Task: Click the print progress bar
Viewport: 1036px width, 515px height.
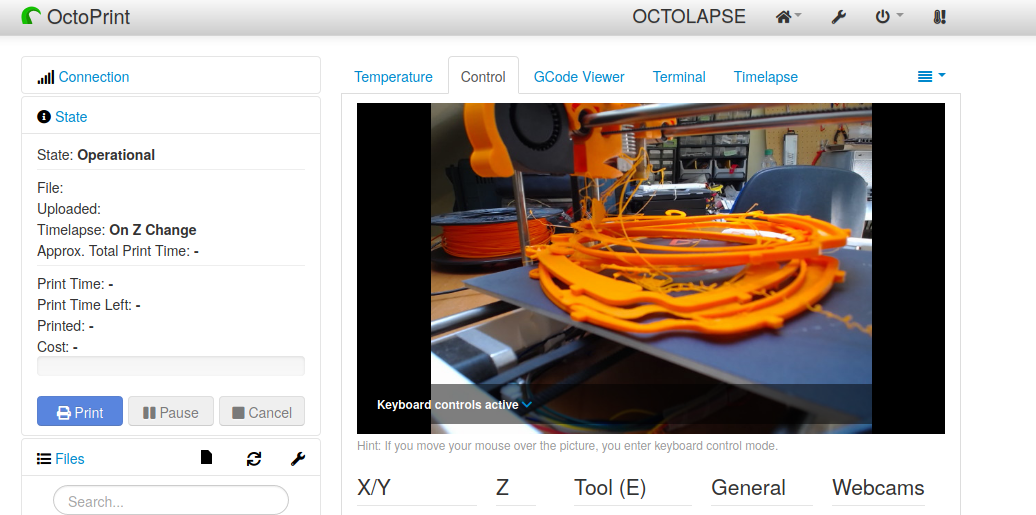Action: [x=171, y=366]
